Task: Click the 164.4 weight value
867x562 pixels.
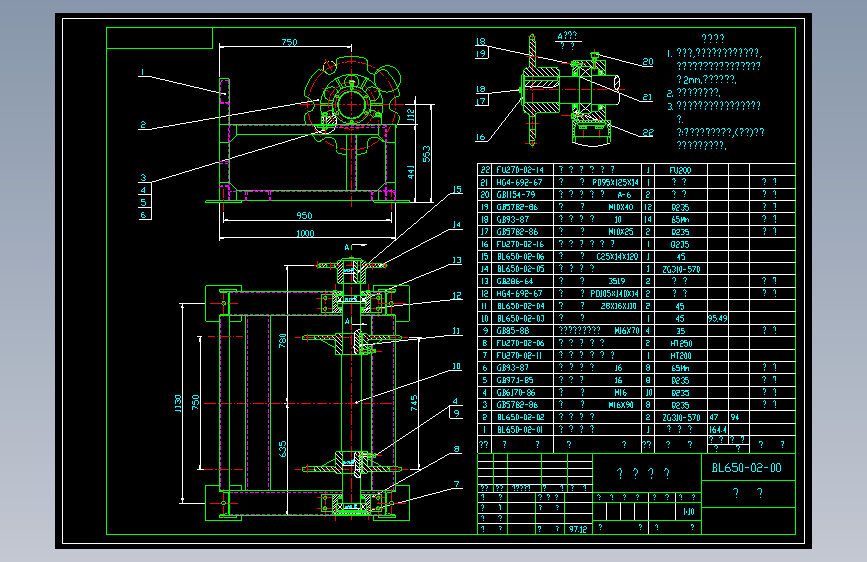Action: pos(718,430)
